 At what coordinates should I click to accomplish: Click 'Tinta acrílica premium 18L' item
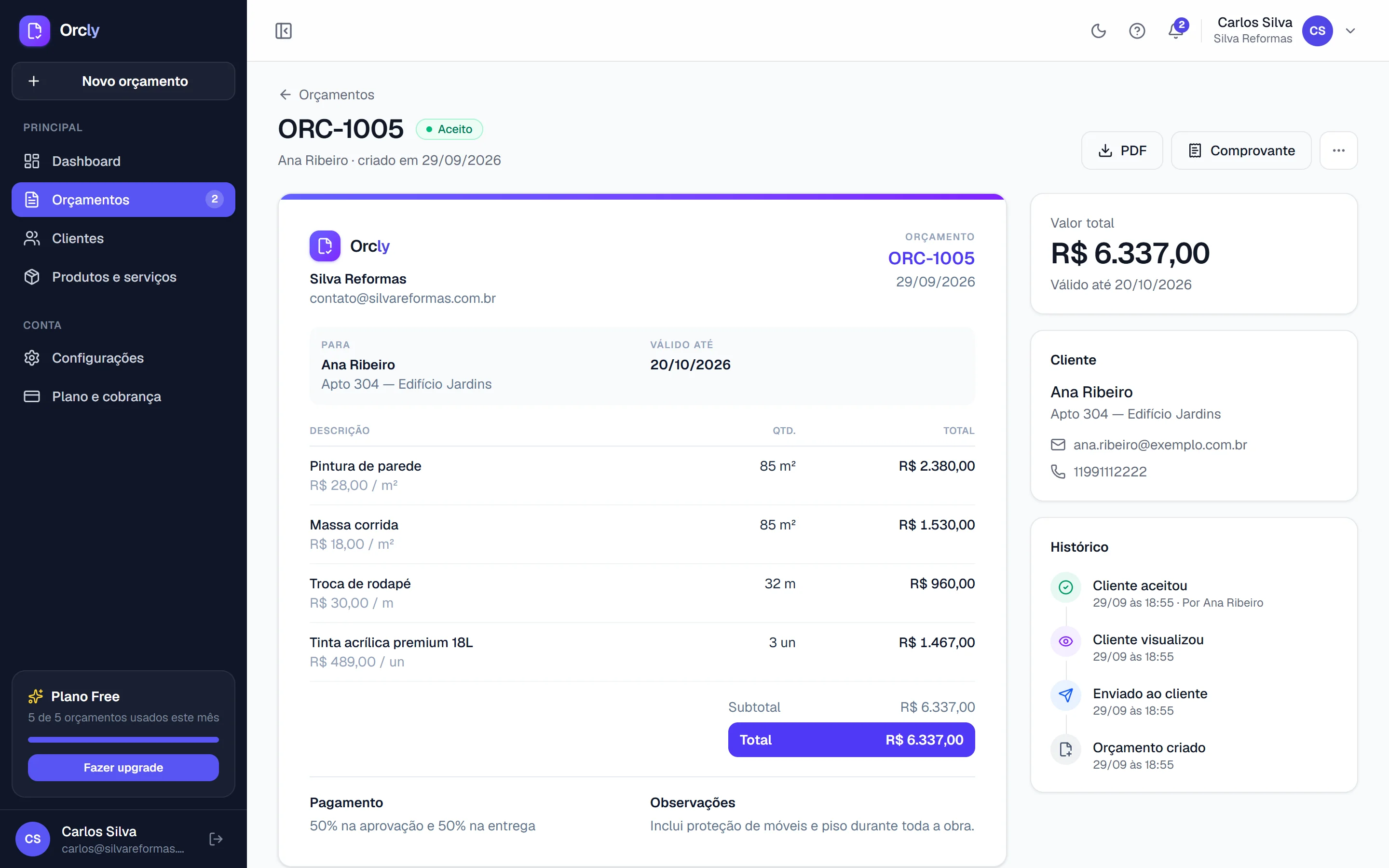[391, 642]
